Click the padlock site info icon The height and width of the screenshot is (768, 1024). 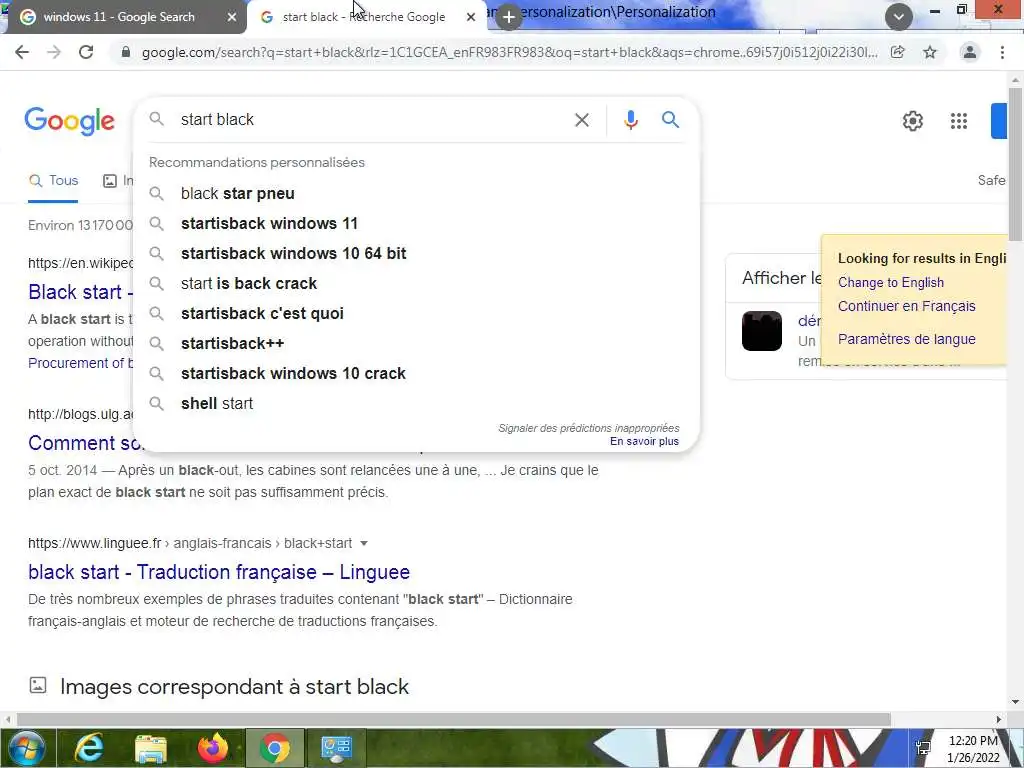pos(126,52)
